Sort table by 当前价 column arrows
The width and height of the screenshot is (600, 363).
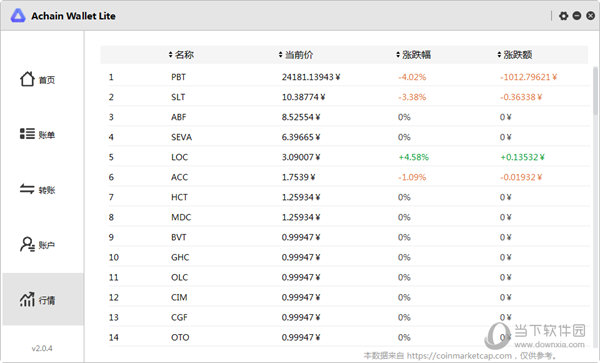(x=280, y=55)
